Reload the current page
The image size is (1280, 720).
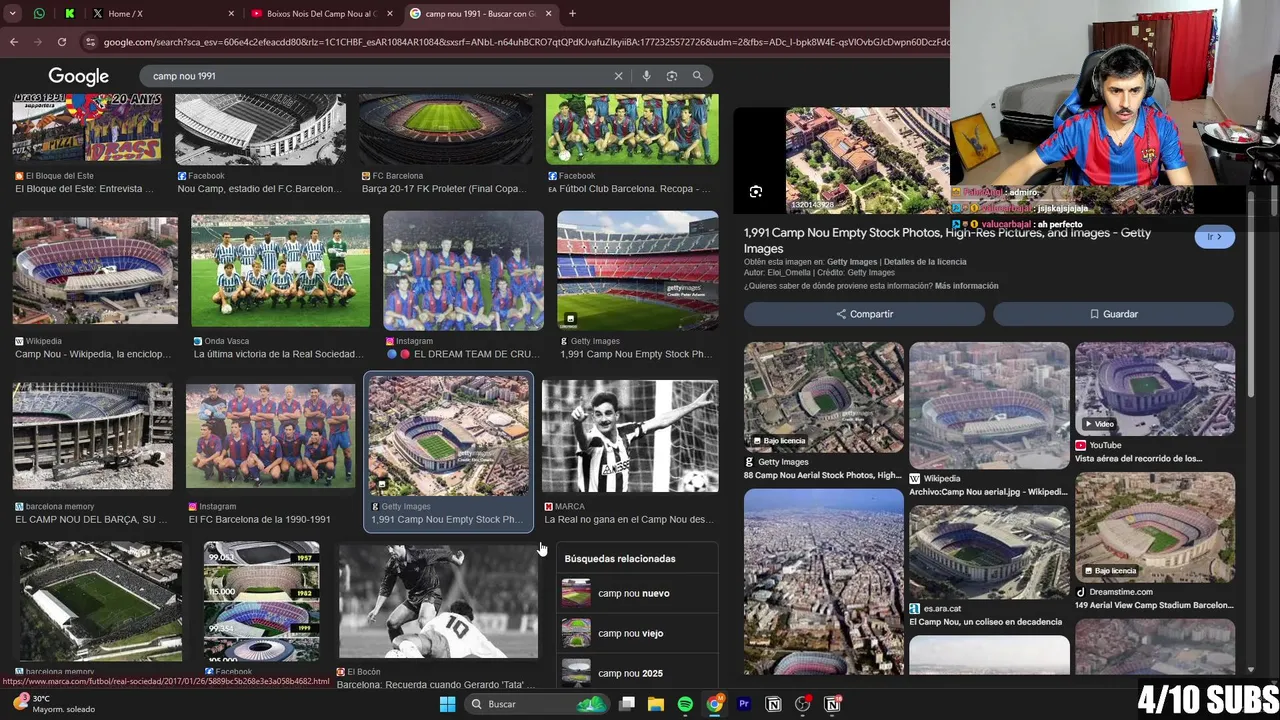click(x=62, y=42)
